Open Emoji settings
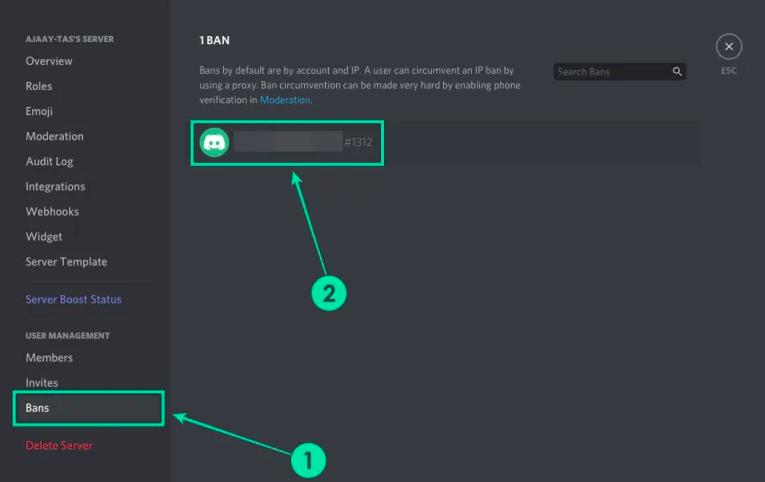 click(39, 111)
